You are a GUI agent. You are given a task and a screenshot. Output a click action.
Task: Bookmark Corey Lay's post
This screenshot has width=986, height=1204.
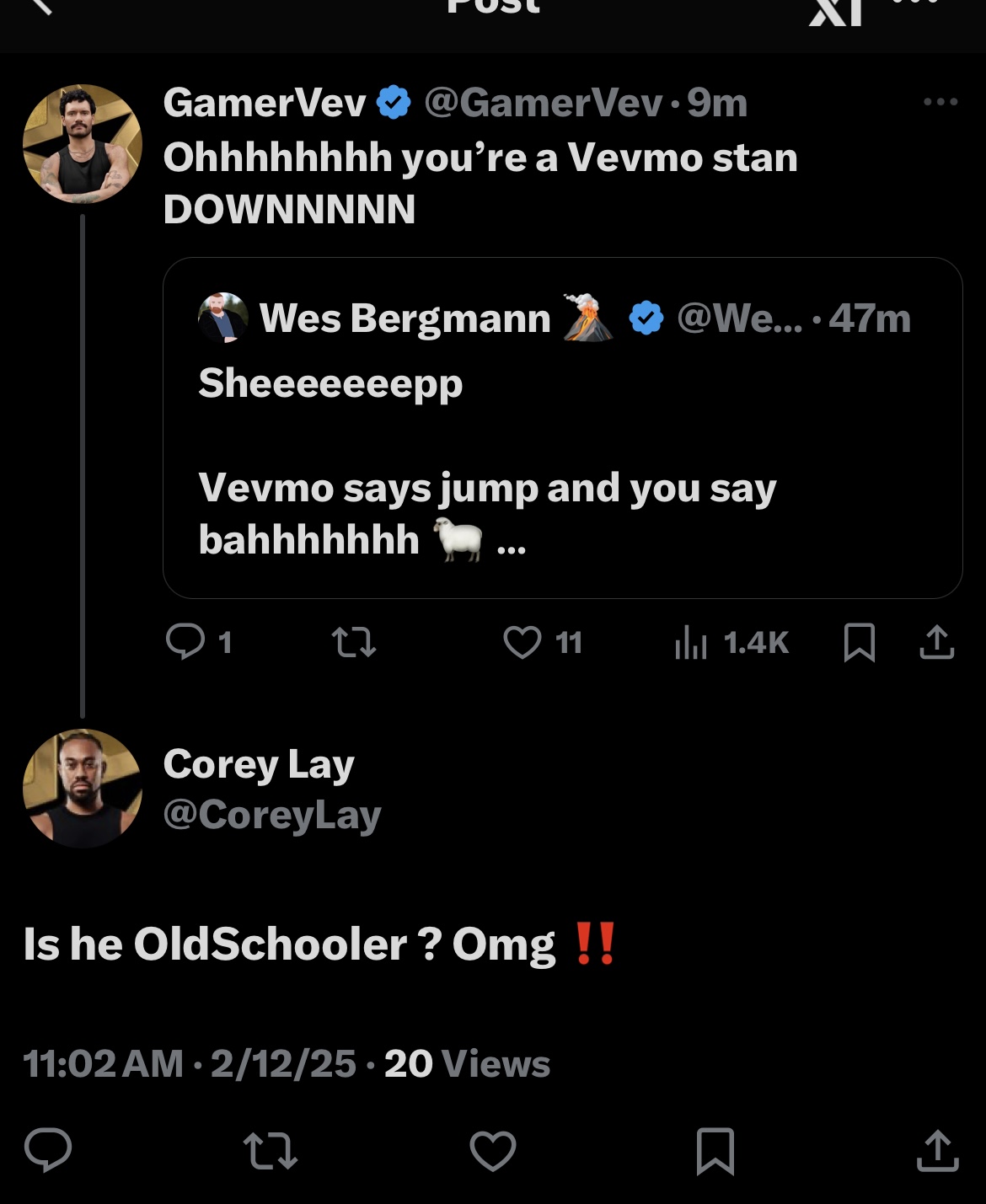click(715, 1151)
